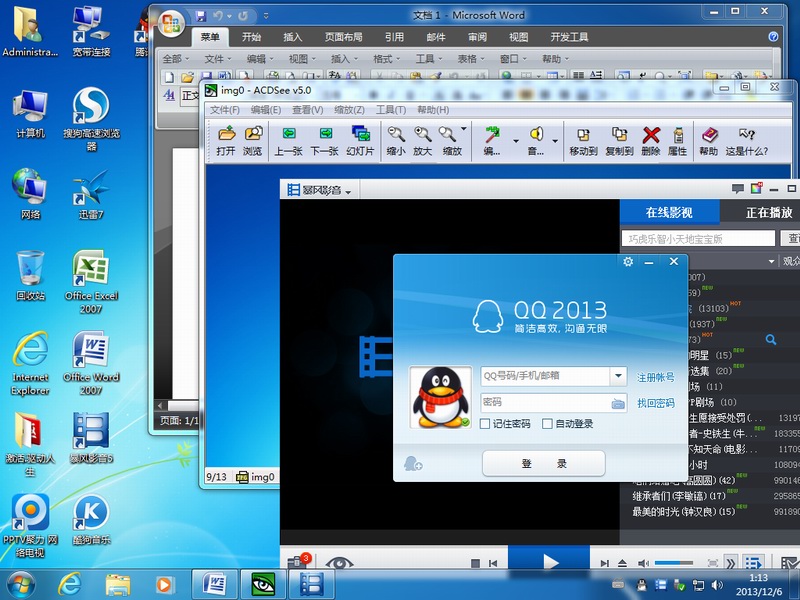Click QQ password (密码) input field
Viewport: 800px width, 600px height.
tap(545, 403)
